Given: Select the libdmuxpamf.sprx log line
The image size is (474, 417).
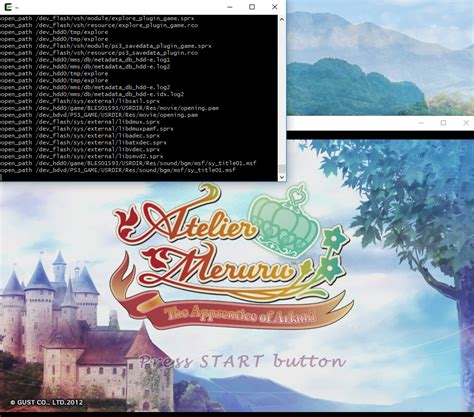Looking at the screenshot, I should tap(87, 129).
